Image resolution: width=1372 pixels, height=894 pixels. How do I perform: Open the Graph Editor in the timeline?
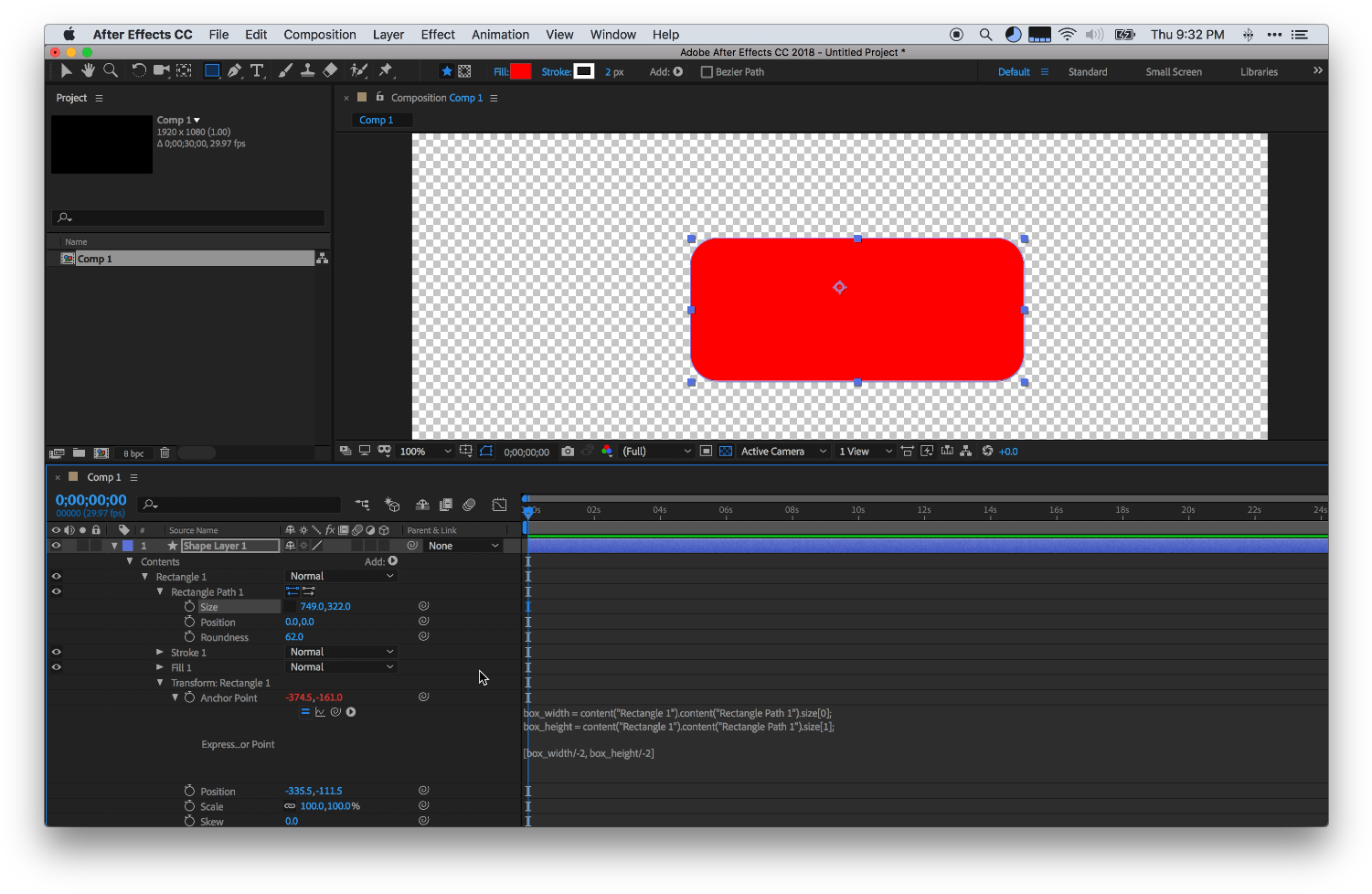pos(499,505)
